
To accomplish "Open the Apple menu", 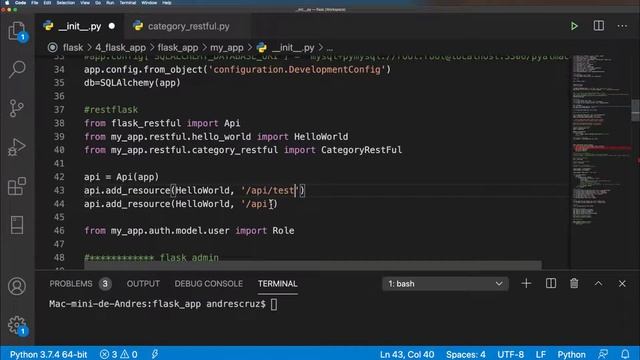I will pyautogui.click(x=7, y=2).
